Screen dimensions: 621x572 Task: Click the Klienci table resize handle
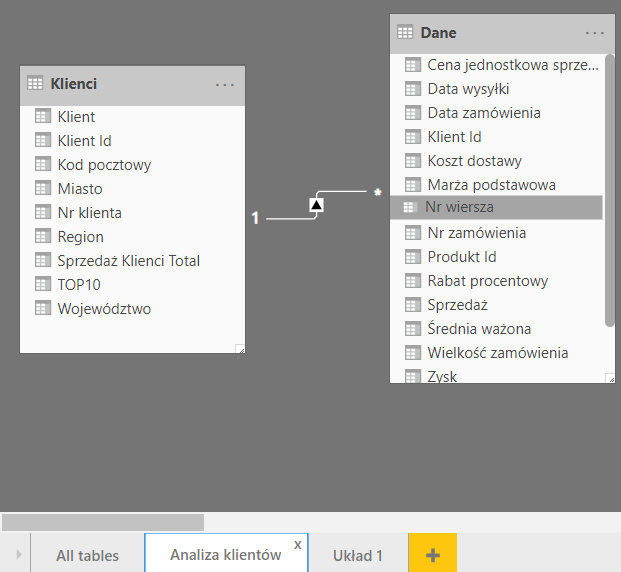tap(240, 348)
